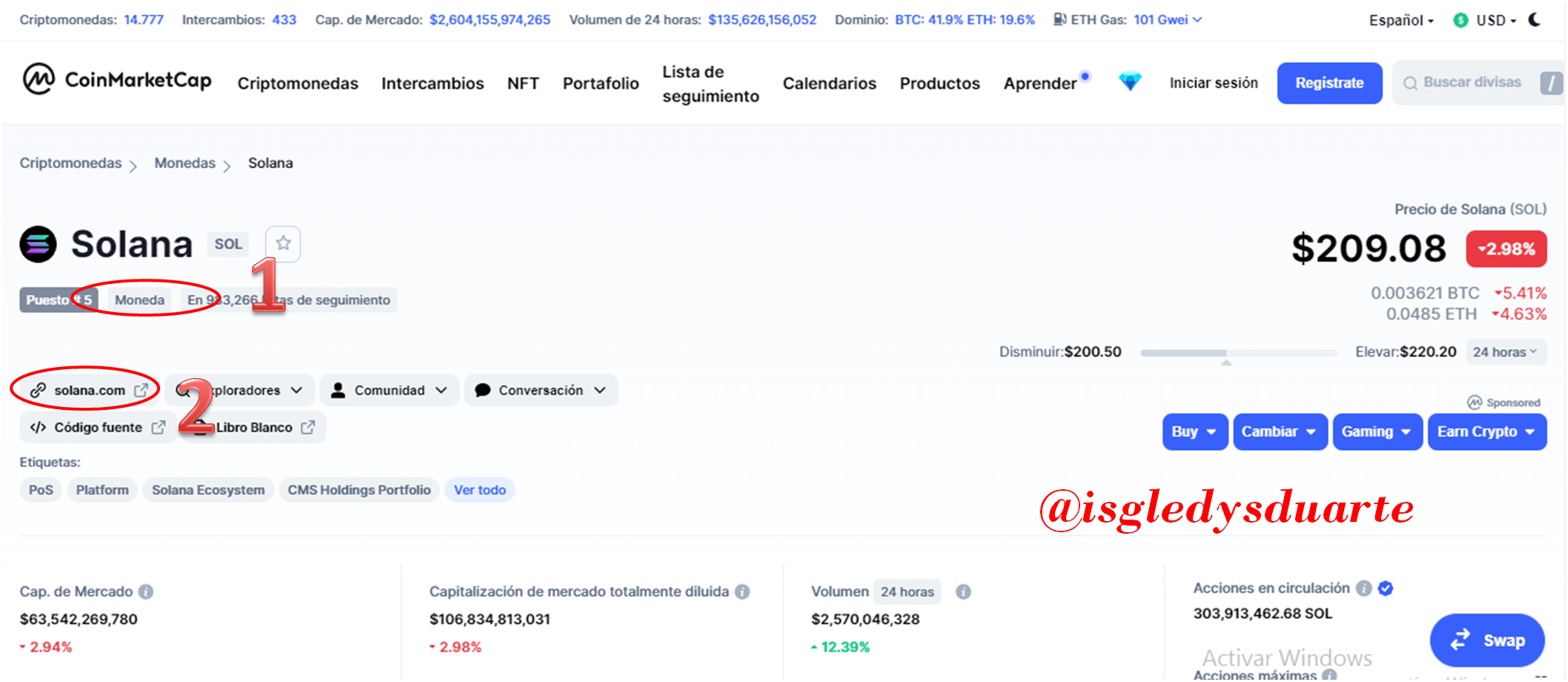Image resolution: width=1568 pixels, height=682 pixels.
Task: Click the CoinMarketCap logo
Action: click(x=117, y=79)
